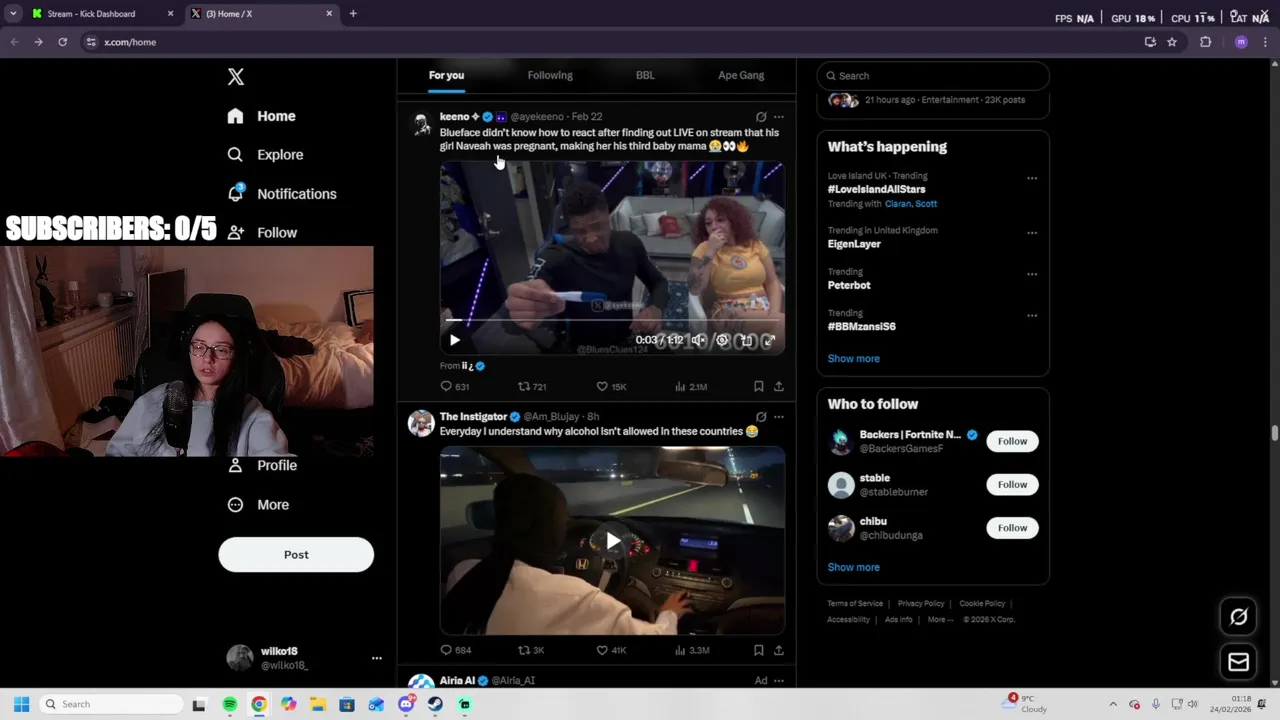Open Grok icon on The Instigator post
The height and width of the screenshot is (720, 1280).
[x=761, y=417]
